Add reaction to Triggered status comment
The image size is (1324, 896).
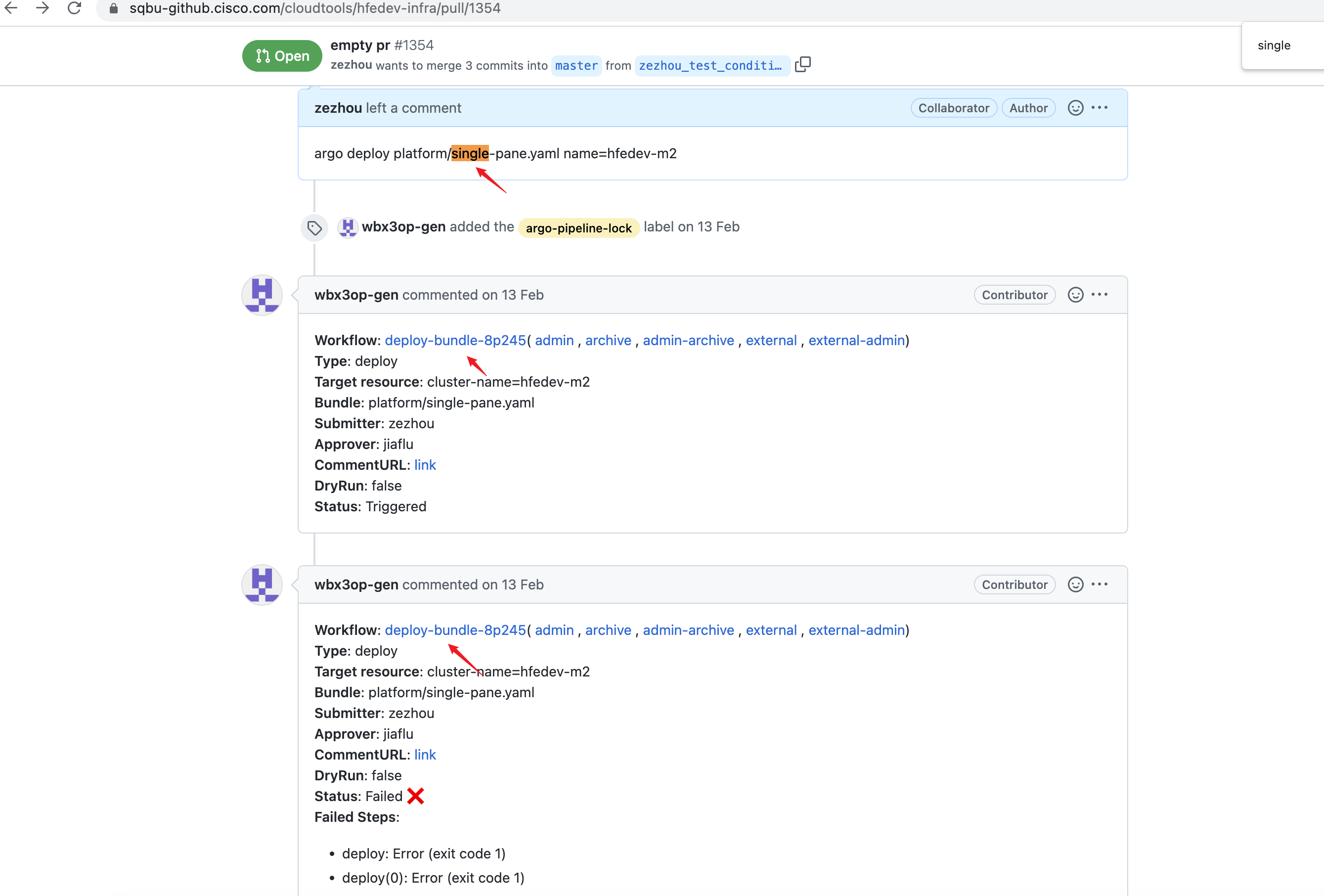[x=1075, y=295]
